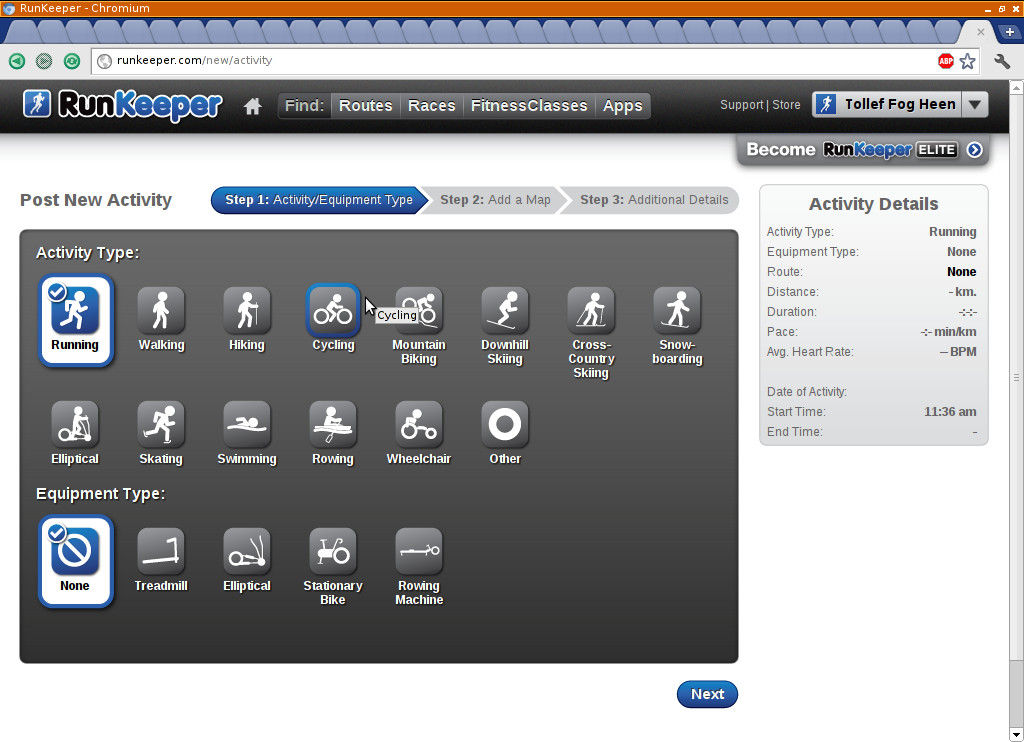Select the Rowing activity icon
Viewport: 1024px width, 742px height.
click(x=333, y=425)
